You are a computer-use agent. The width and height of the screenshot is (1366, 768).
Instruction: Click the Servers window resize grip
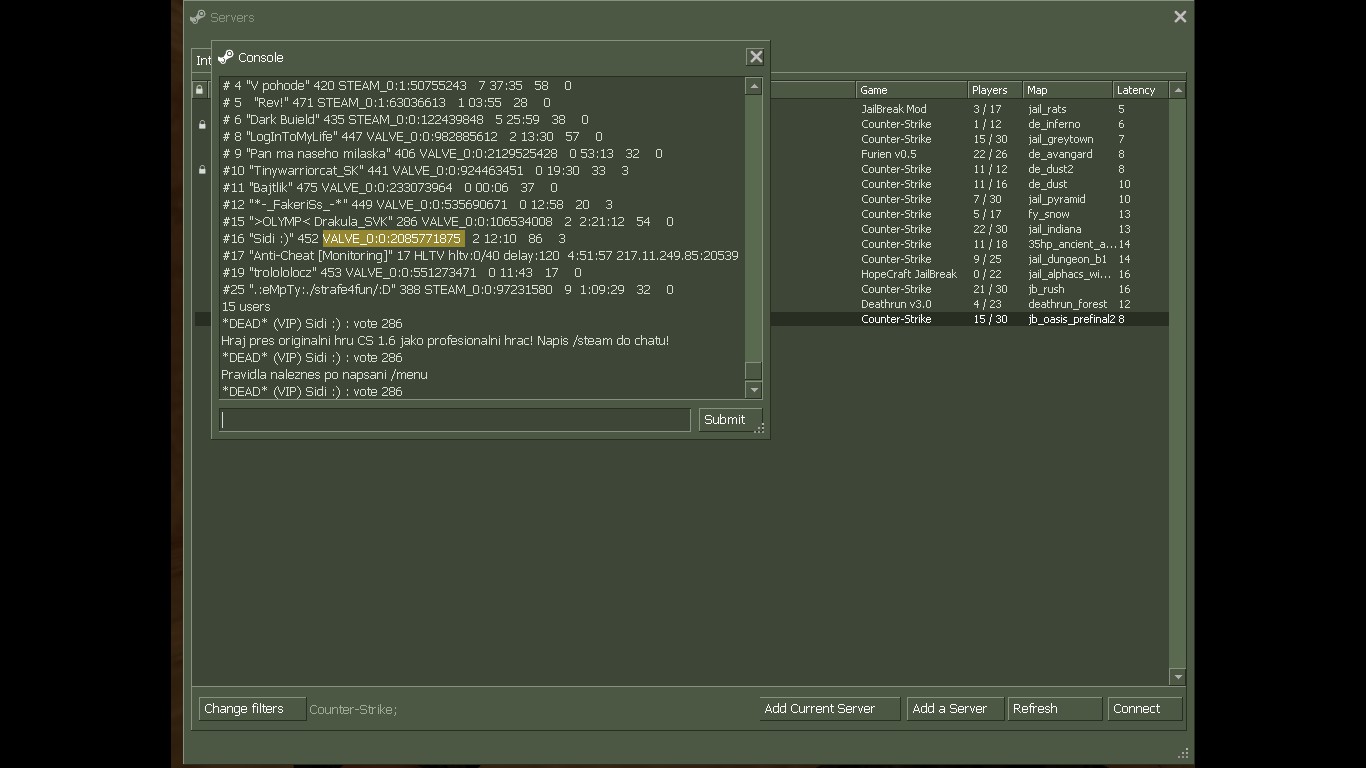click(1184, 753)
